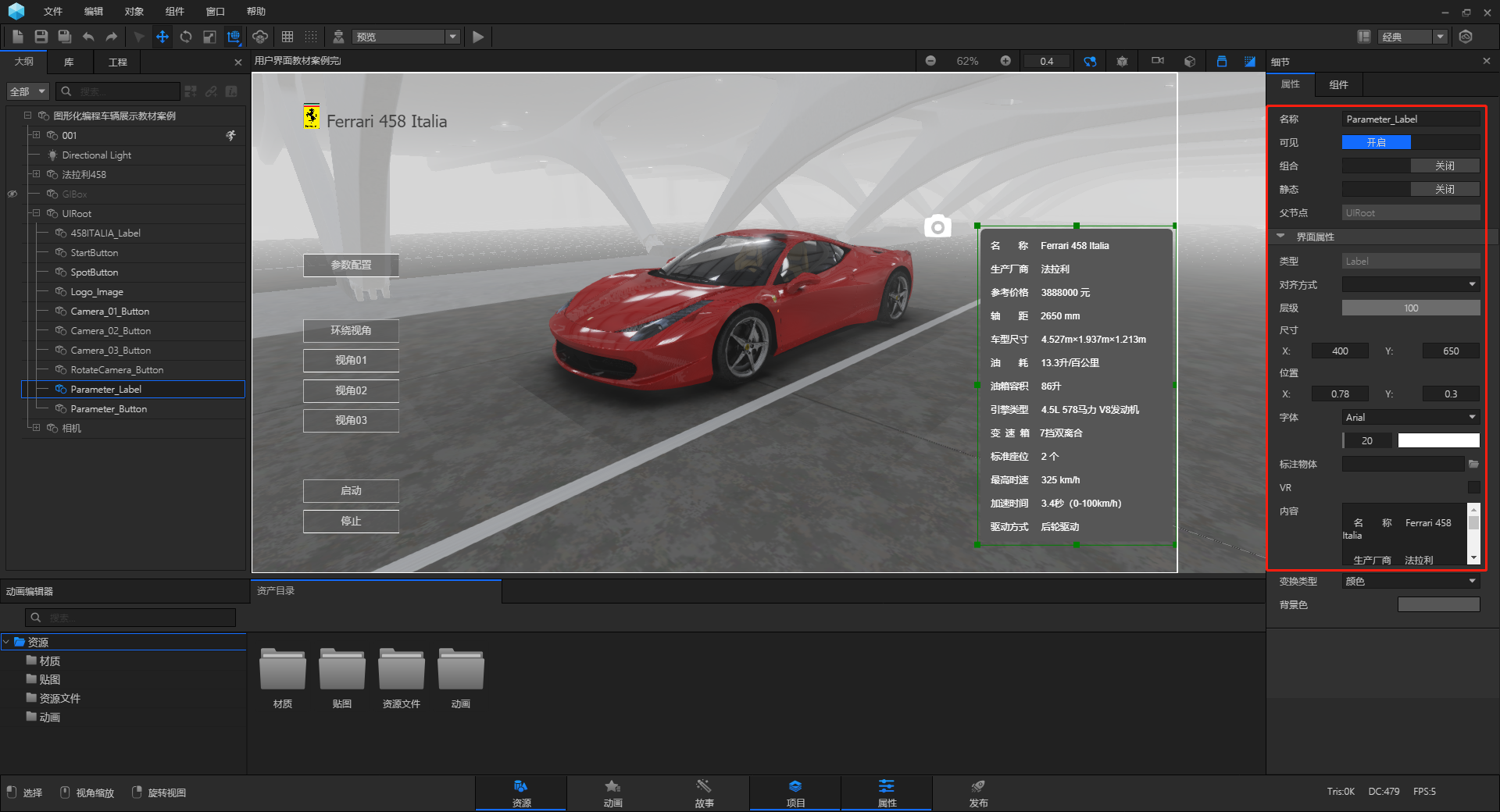This screenshot has width=1500, height=812.
Task: Select the rotate tool
Action: [x=186, y=37]
